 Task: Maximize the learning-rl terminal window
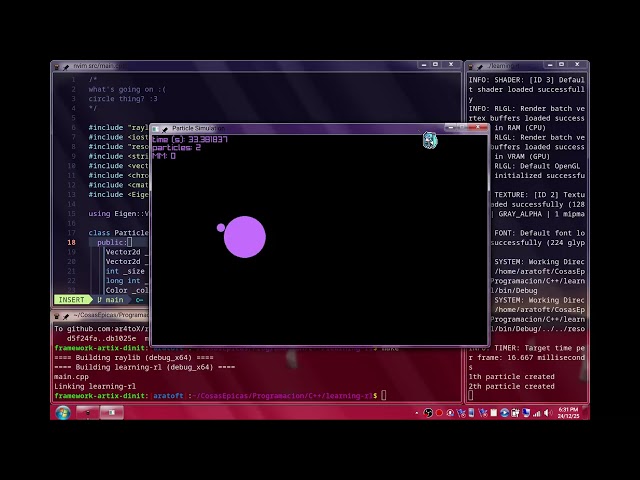[562, 64]
